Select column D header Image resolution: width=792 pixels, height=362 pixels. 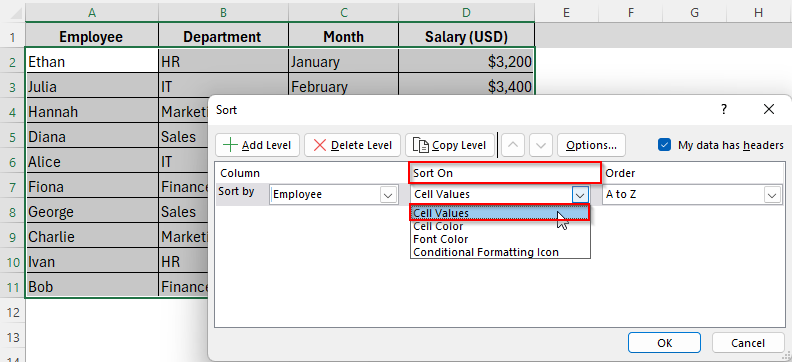[467, 13]
